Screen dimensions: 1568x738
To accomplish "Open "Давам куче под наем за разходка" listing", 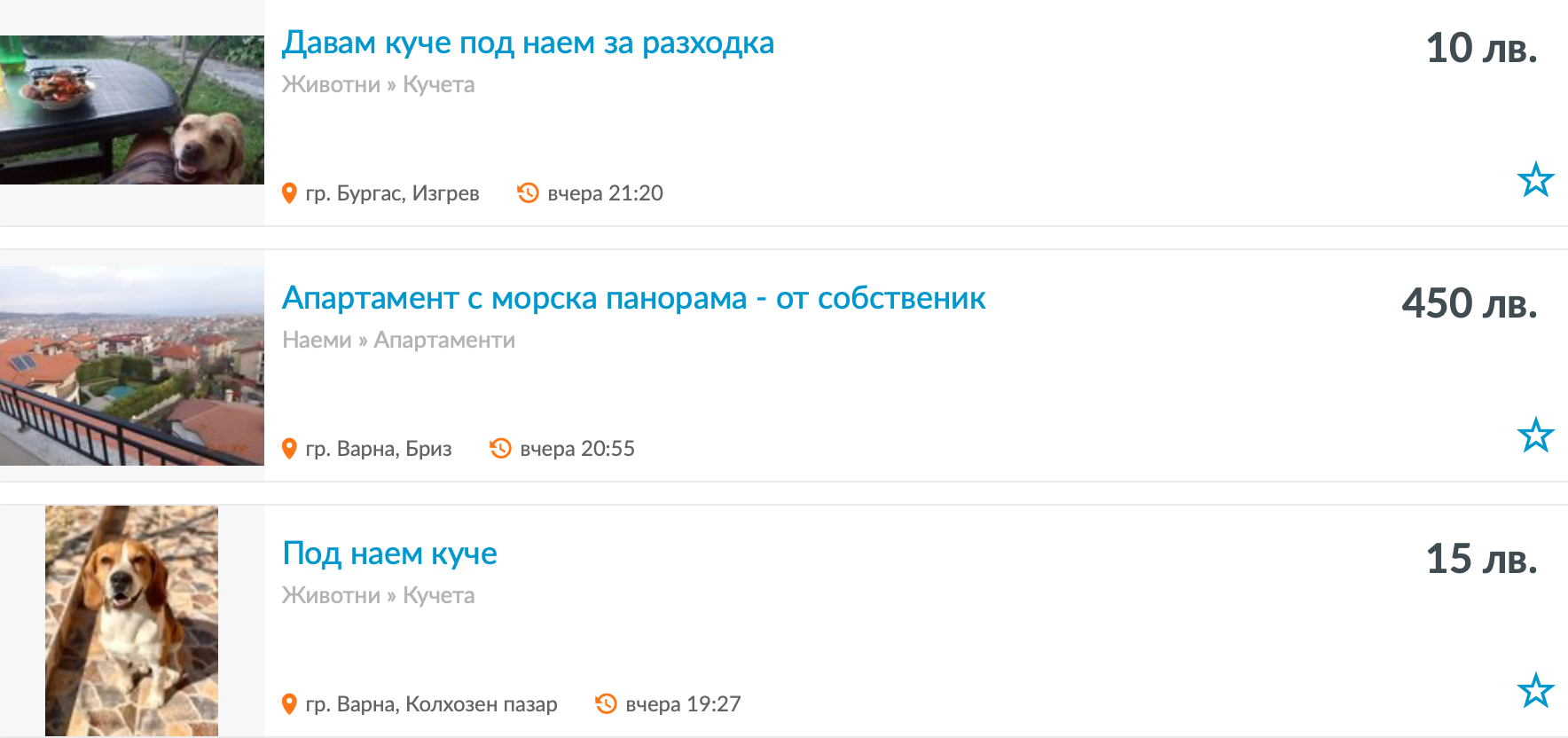I will click(x=528, y=43).
